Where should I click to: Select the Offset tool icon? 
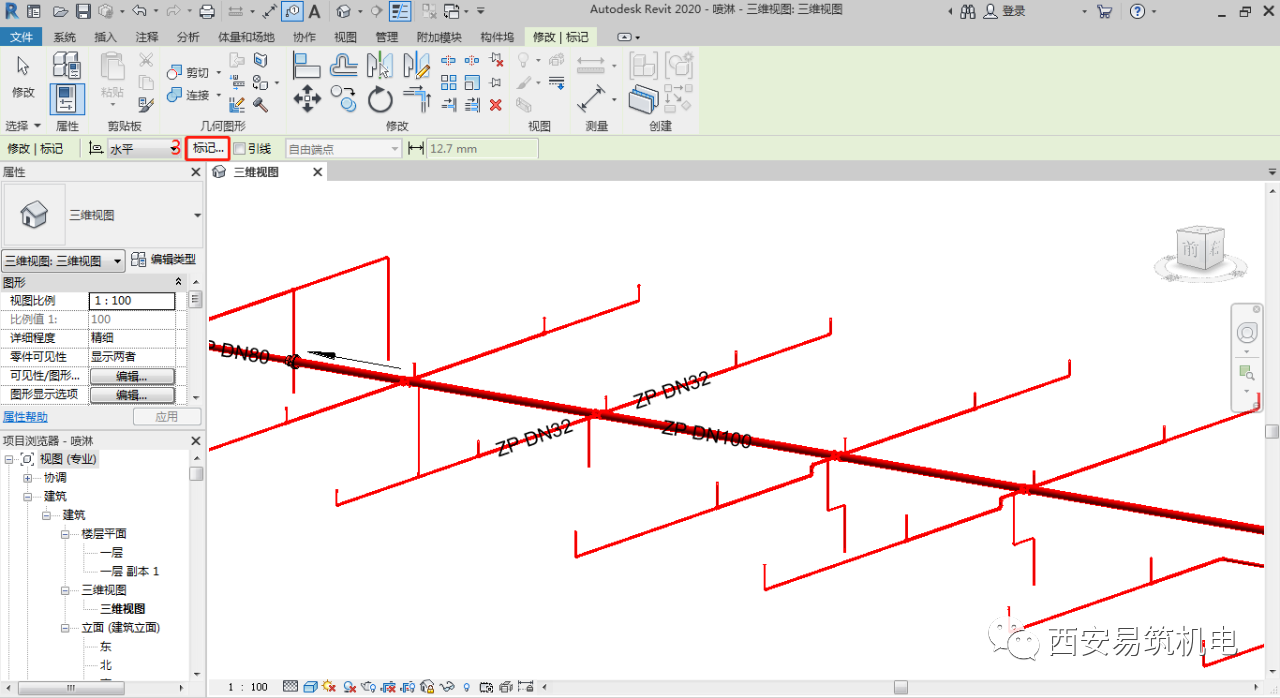(x=343, y=66)
